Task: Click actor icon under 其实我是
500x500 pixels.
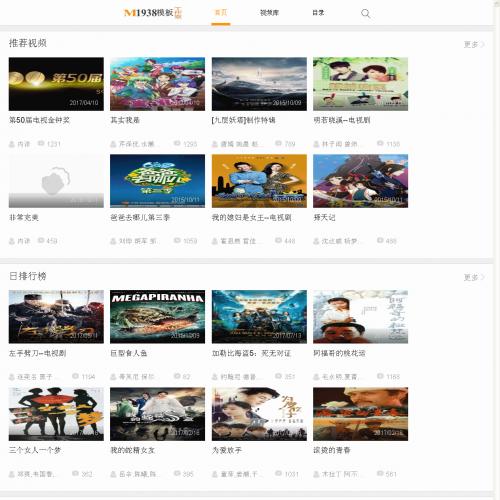Action: [113, 144]
